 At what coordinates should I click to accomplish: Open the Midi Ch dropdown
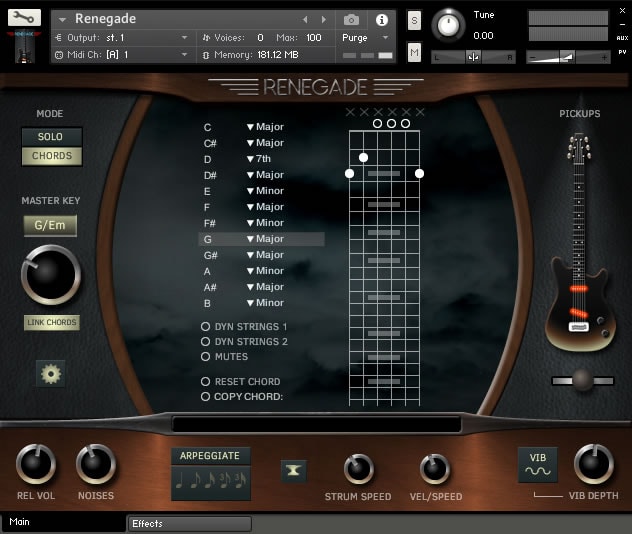(x=184, y=54)
